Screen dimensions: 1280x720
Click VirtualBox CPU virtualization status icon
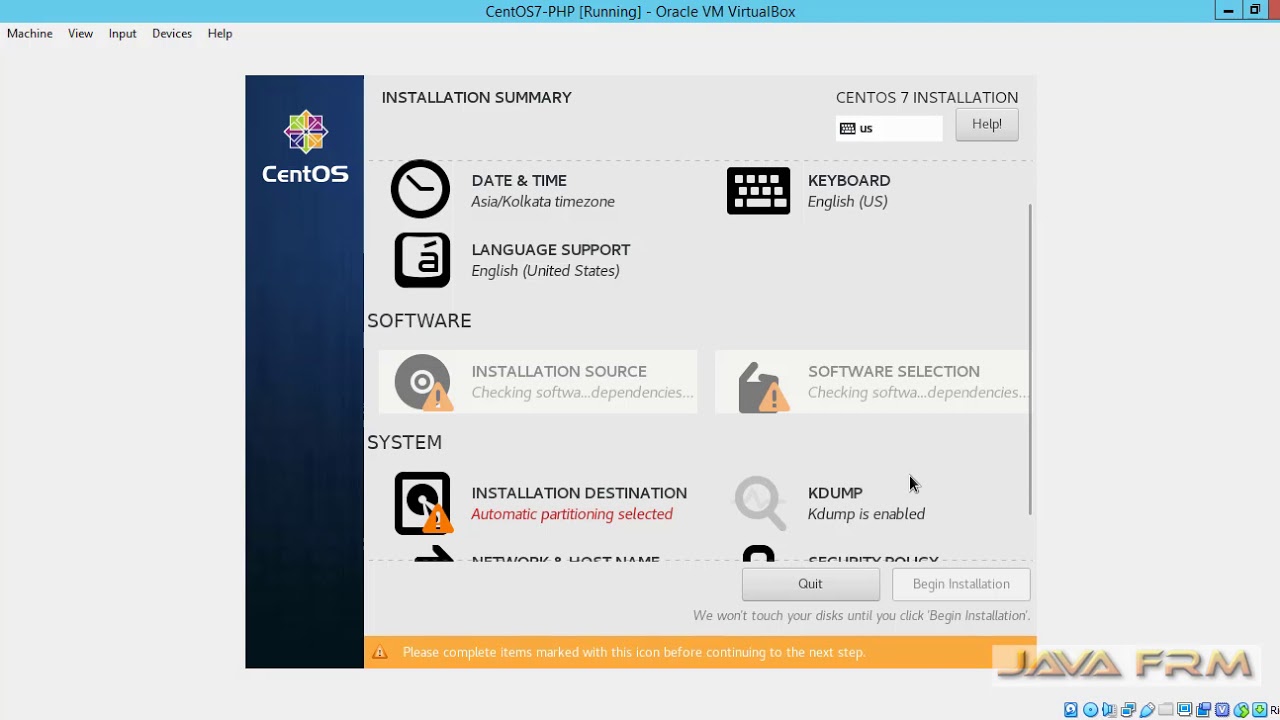pyautogui.click(x=1222, y=709)
